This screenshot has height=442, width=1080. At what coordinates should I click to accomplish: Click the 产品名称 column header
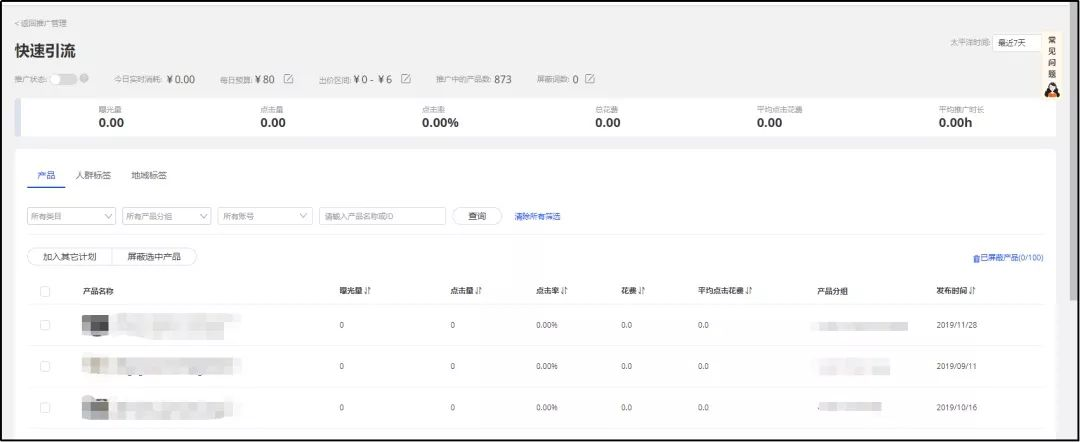pyautogui.click(x=98, y=291)
